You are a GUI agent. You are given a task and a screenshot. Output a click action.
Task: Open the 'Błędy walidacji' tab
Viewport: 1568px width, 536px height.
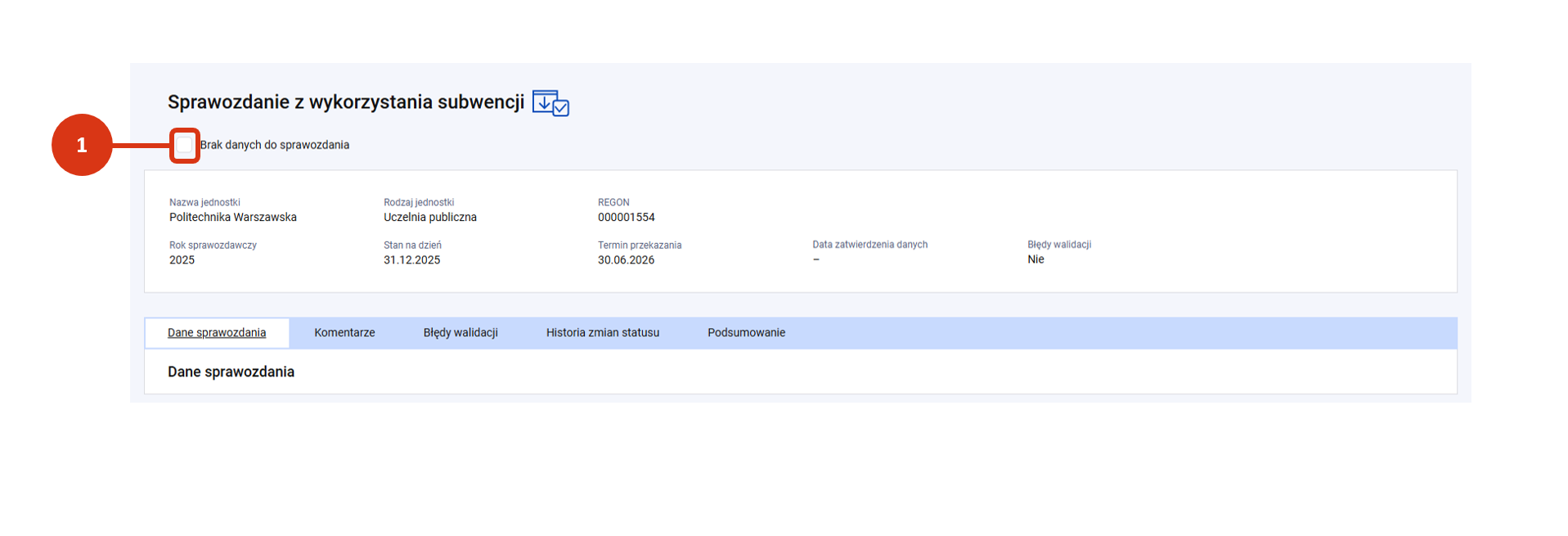tap(461, 333)
